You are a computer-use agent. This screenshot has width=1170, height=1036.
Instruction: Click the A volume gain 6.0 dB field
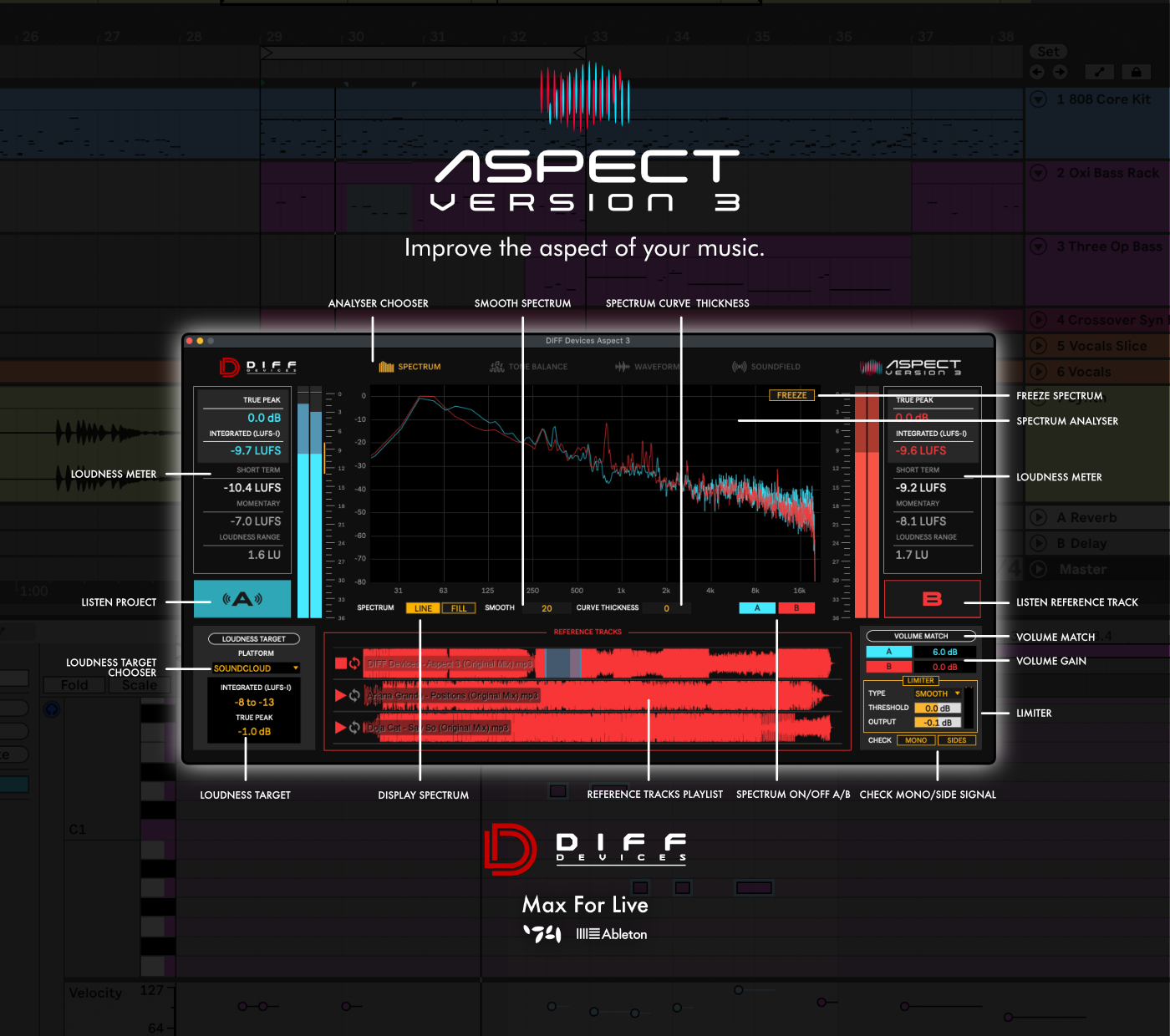pyautogui.click(x=944, y=652)
